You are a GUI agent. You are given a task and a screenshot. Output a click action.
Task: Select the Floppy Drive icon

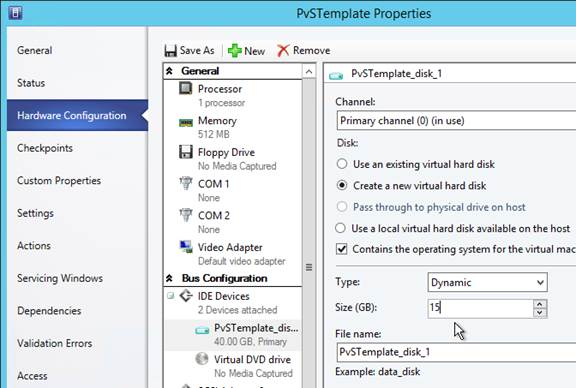tap(186, 152)
